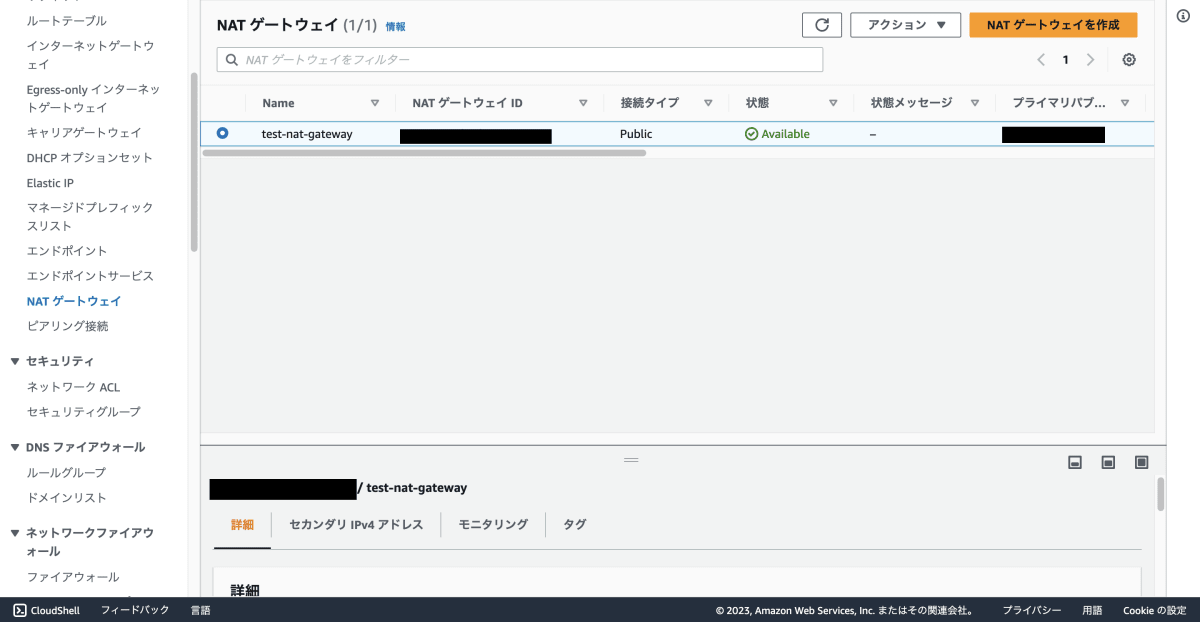Click 言語 in the footer
Image resolution: width=1200 pixels, height=622 pixels.
200,610
